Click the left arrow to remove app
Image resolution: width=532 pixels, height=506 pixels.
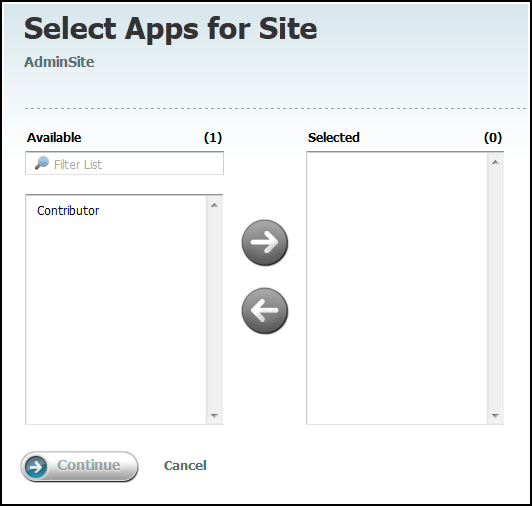click(265, 311)
